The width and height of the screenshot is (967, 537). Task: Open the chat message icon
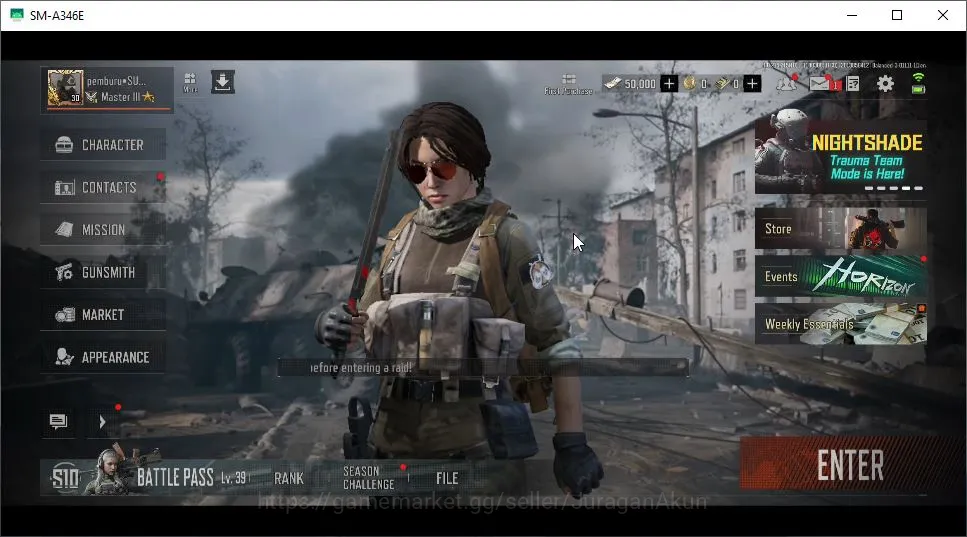coord(59,422)
